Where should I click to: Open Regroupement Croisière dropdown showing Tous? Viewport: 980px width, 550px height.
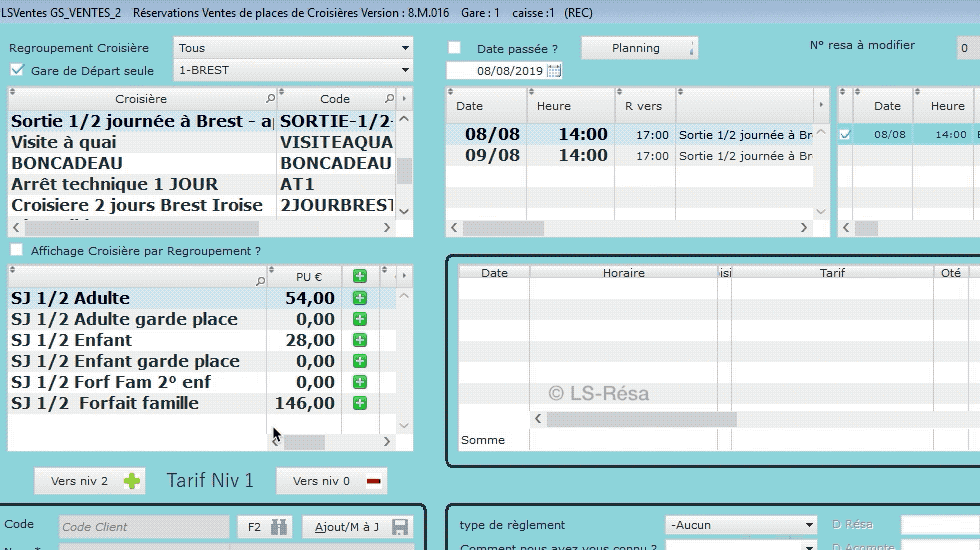(293, 48)
